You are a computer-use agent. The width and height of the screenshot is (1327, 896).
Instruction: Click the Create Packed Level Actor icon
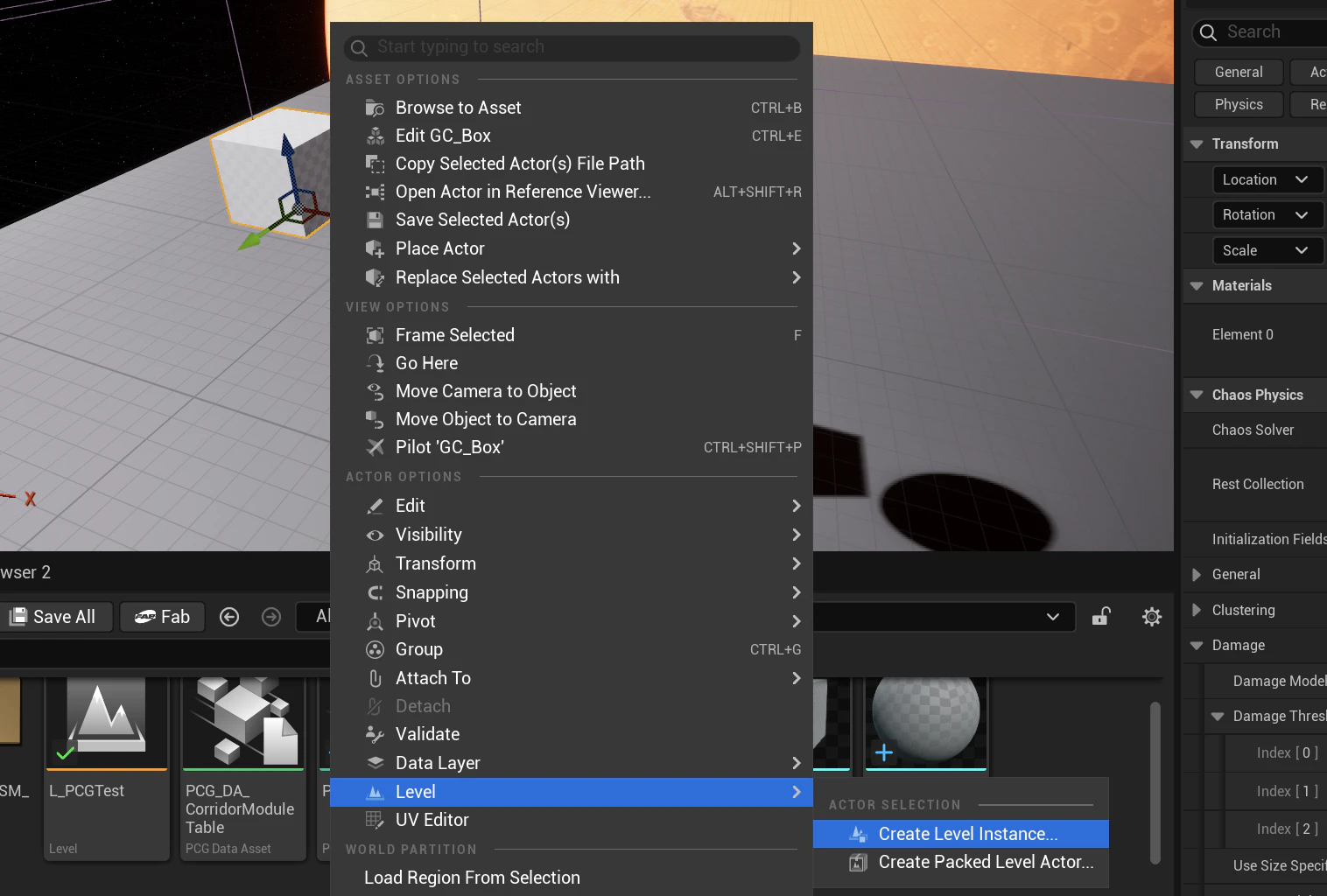point(858,863)
